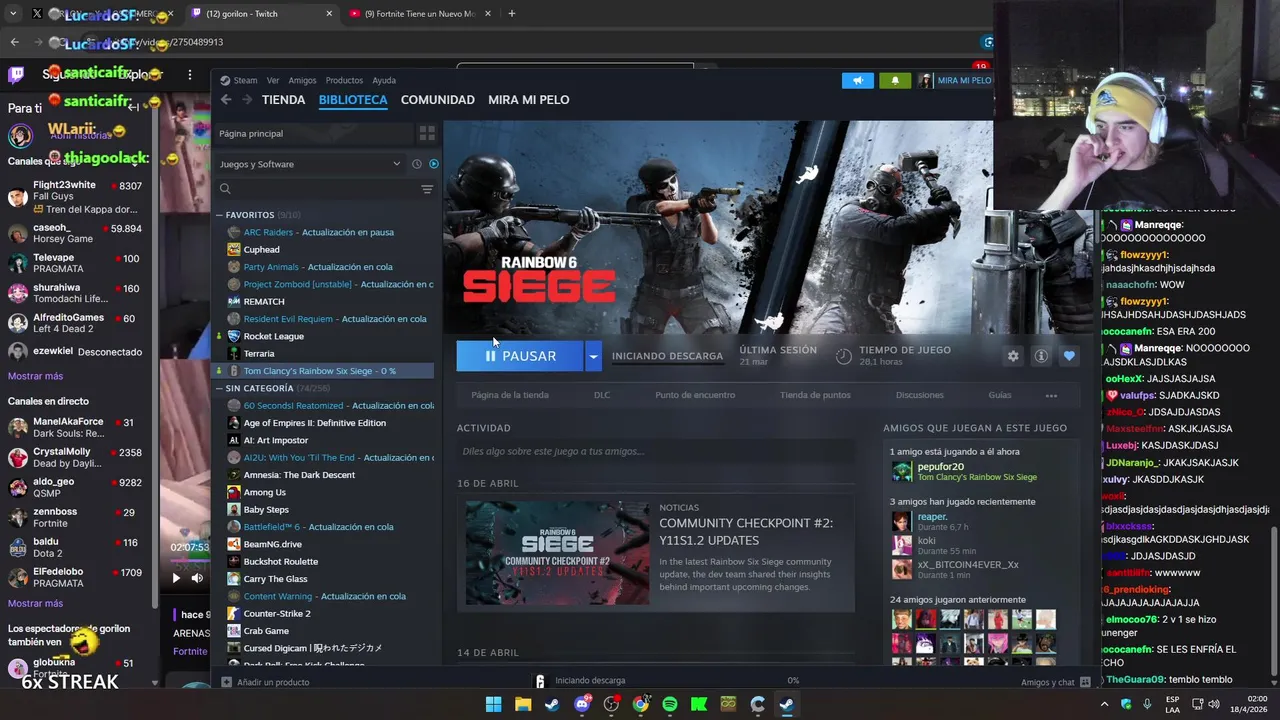Open the Steam menu

[239, 80]
